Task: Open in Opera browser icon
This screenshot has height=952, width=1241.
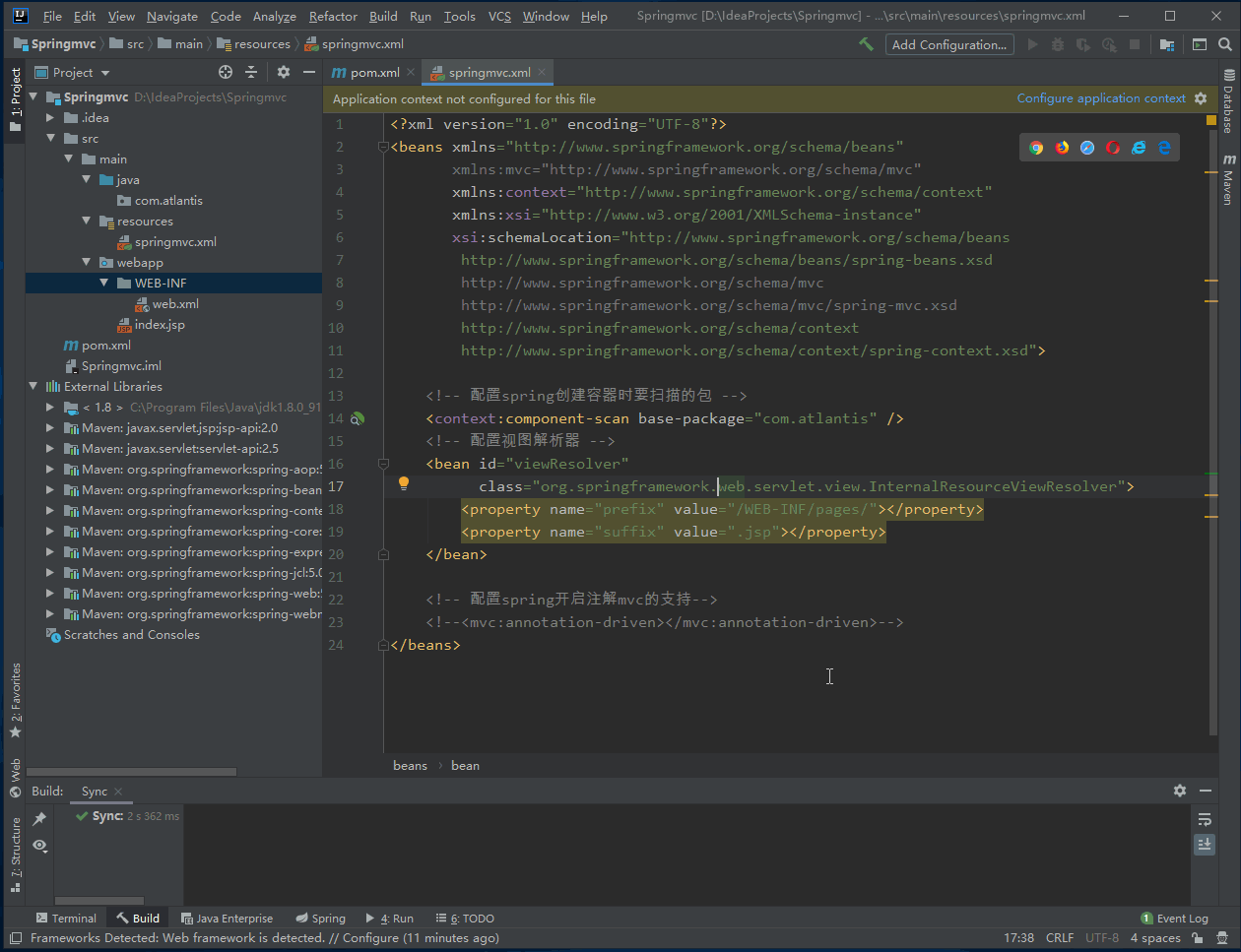Action: (x=1113, y=148)
